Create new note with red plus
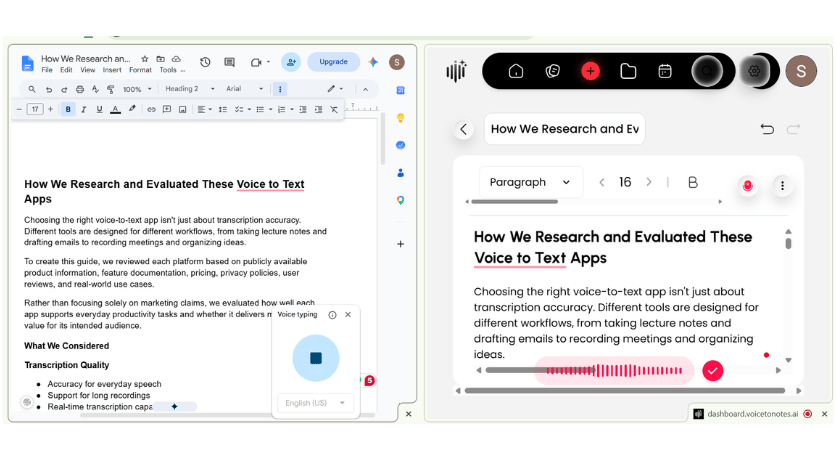The image size is (836, 471). (x=590, y=71)
